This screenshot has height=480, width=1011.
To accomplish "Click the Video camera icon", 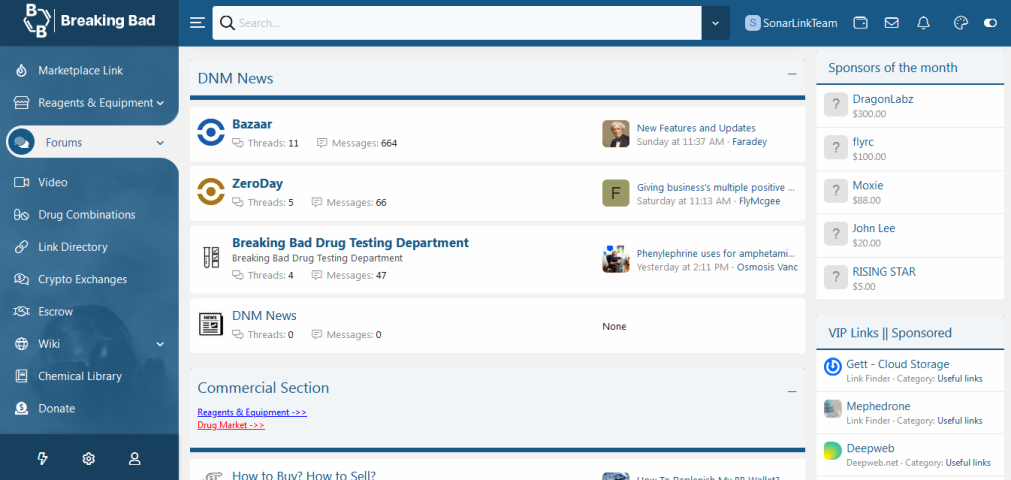I will 21,183.
